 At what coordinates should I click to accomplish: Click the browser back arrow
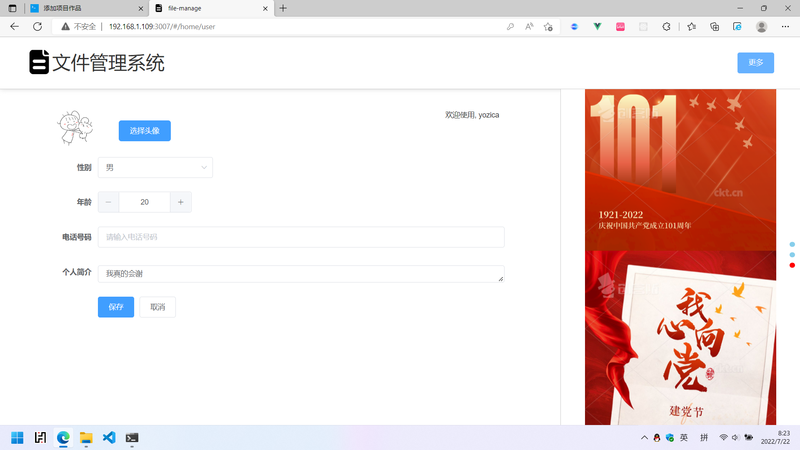click(x=14, y=27)
